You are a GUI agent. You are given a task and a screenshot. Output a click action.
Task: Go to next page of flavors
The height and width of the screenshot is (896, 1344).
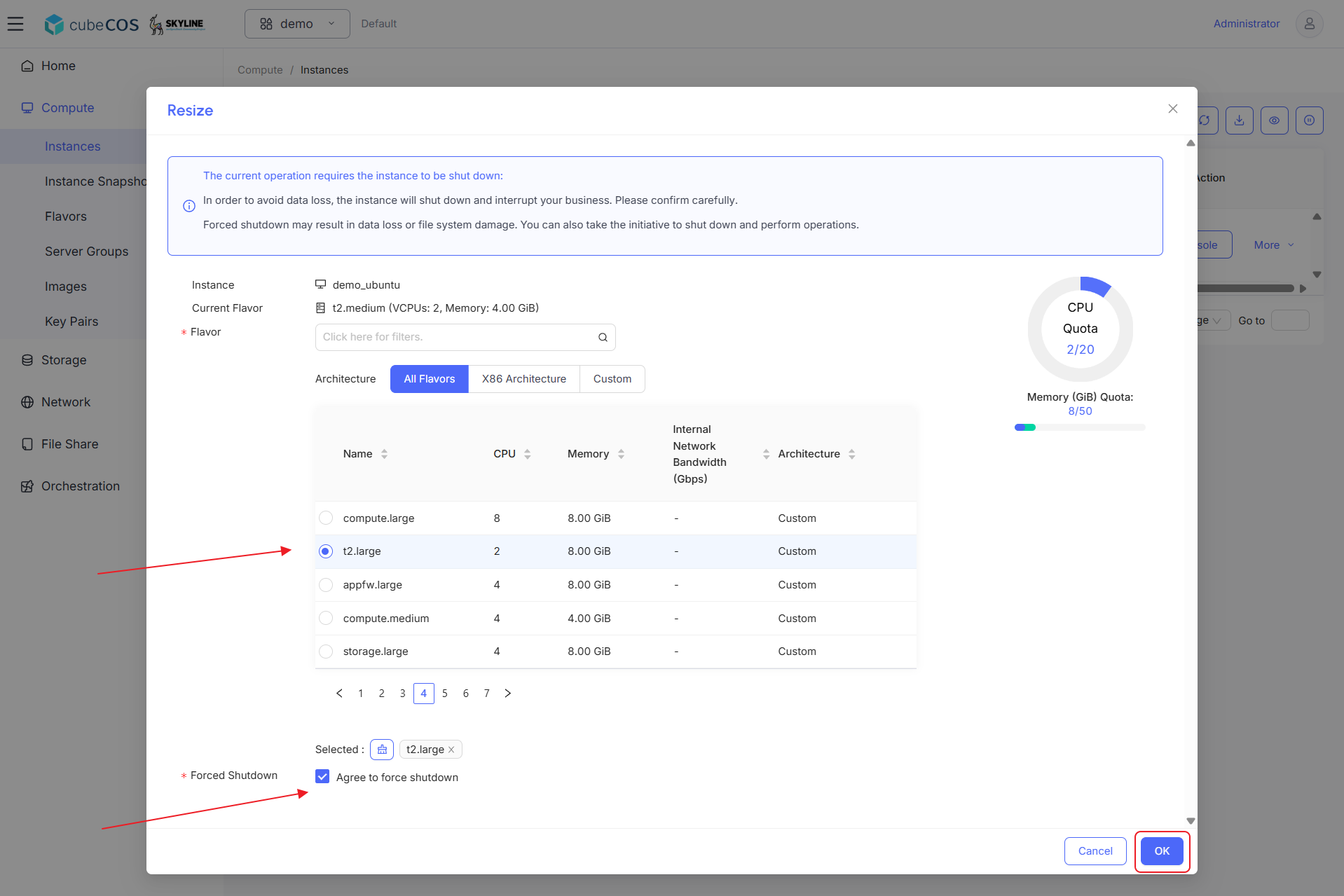508,694
